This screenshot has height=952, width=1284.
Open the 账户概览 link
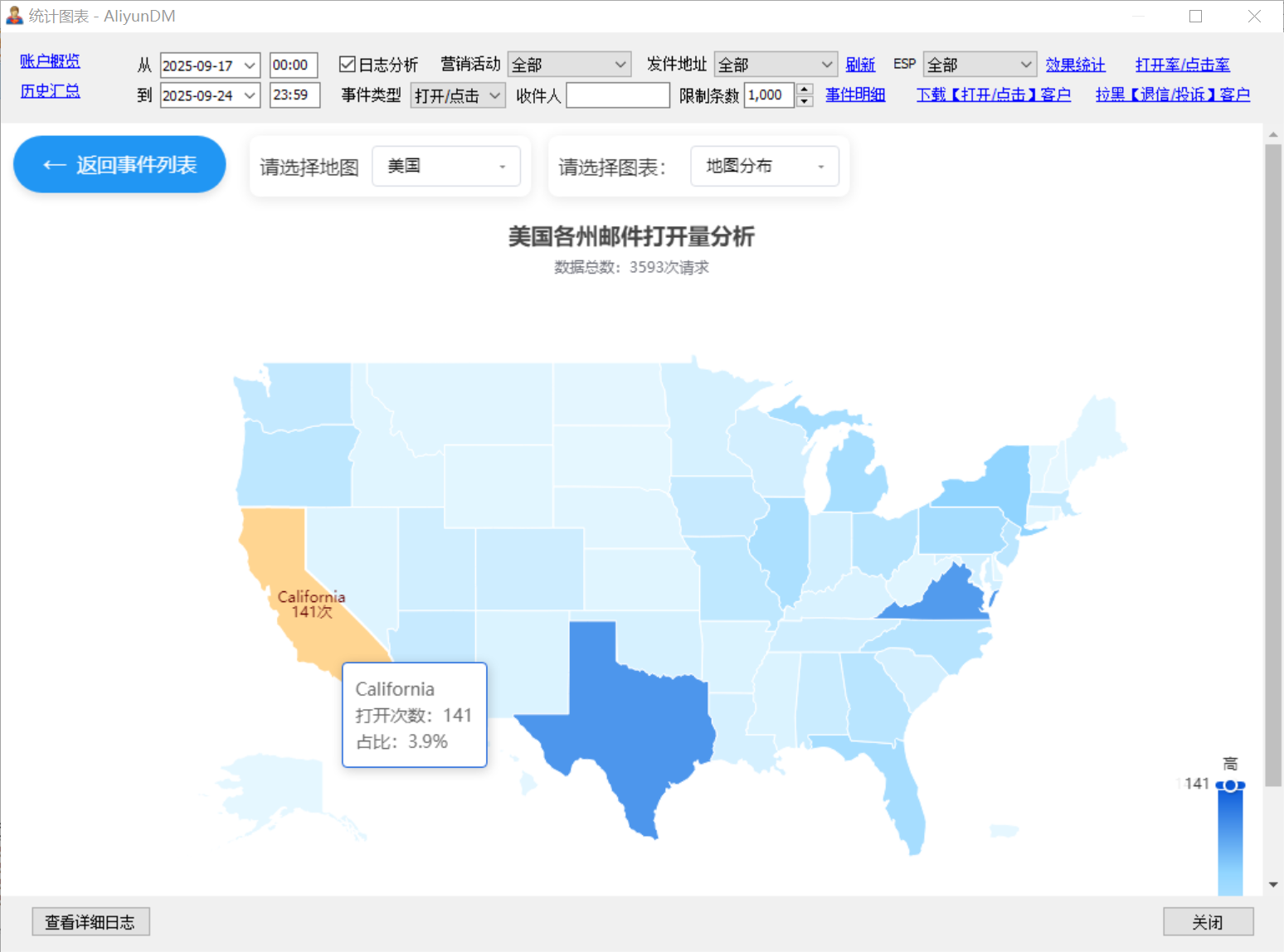tap(51, 61)
